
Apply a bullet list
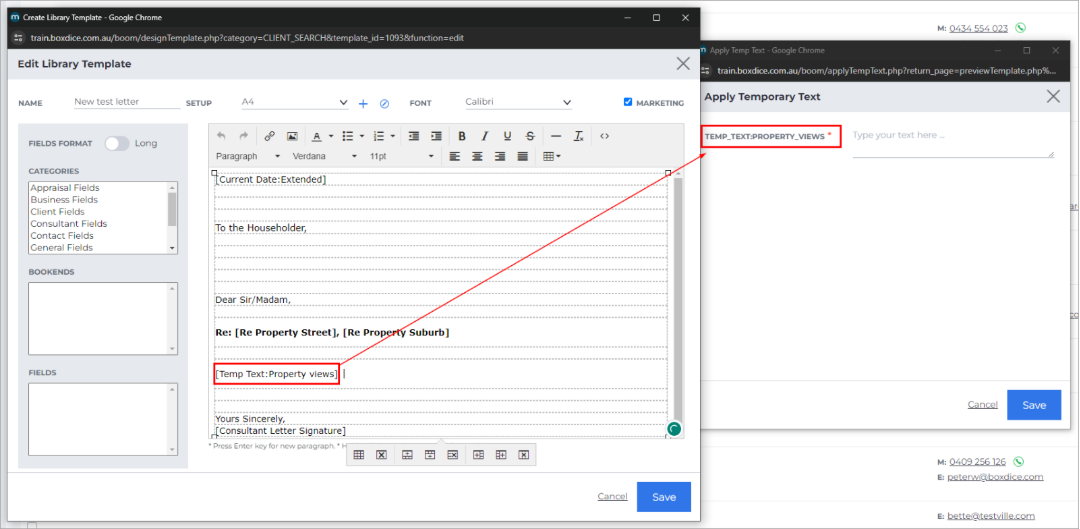tap(348, 136)
